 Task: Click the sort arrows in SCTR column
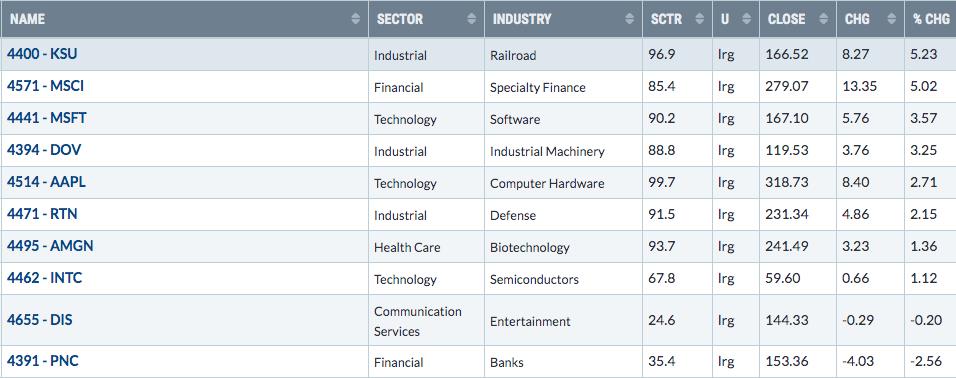coord(699,20)
